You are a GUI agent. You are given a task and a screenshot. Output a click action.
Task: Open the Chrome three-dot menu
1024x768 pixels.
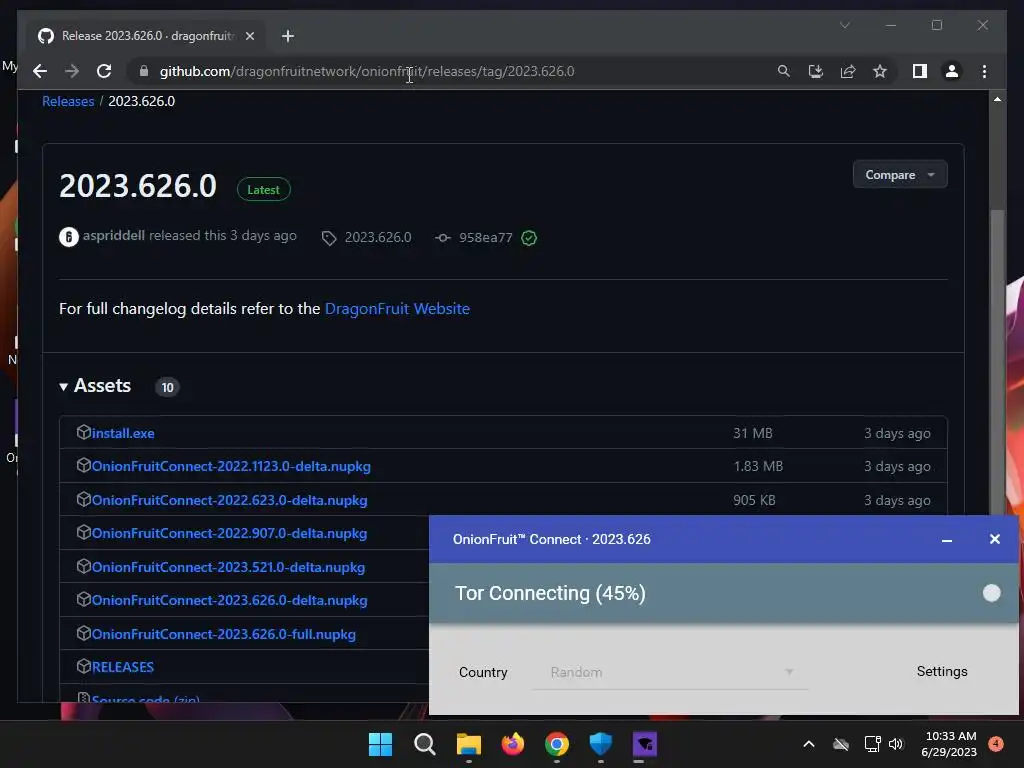[x=984, y=71]
